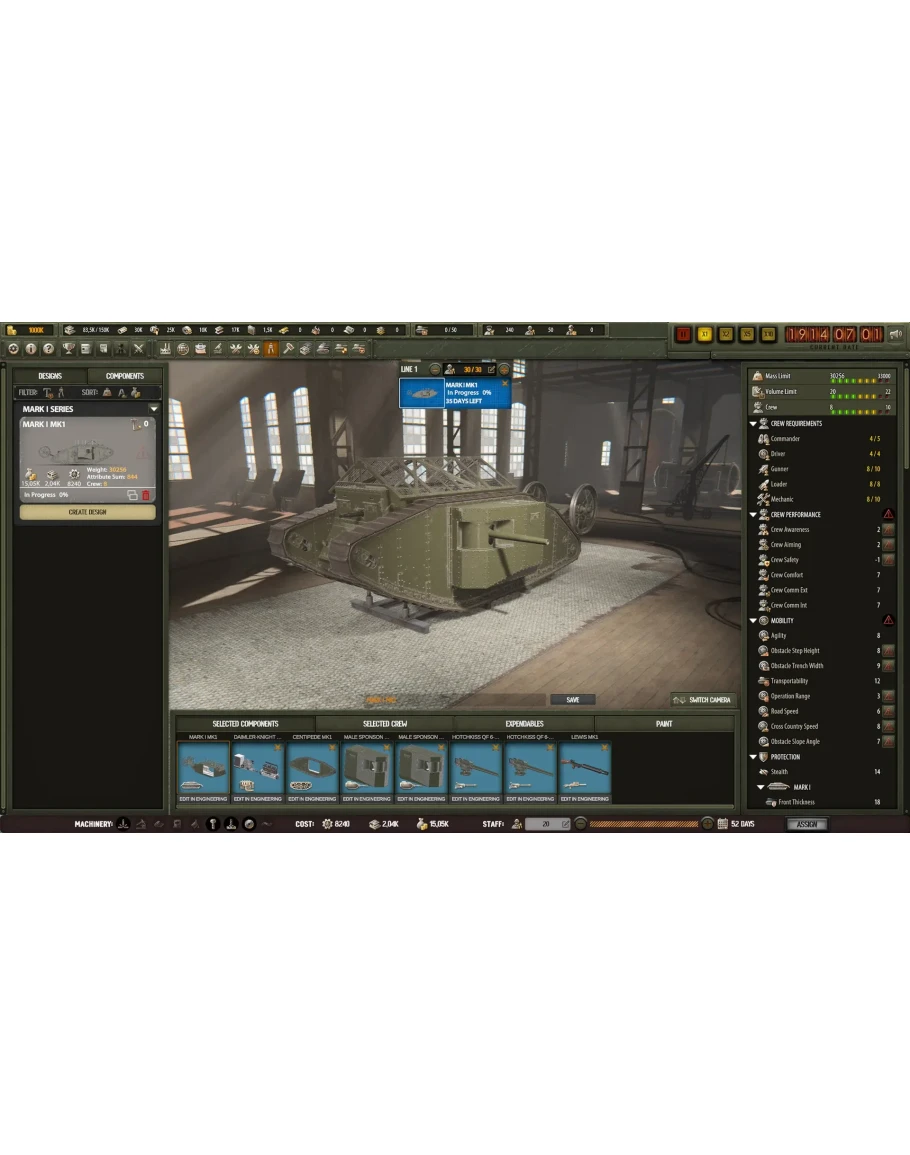Click the crossed swords icon in toolbar

(138, 348)
